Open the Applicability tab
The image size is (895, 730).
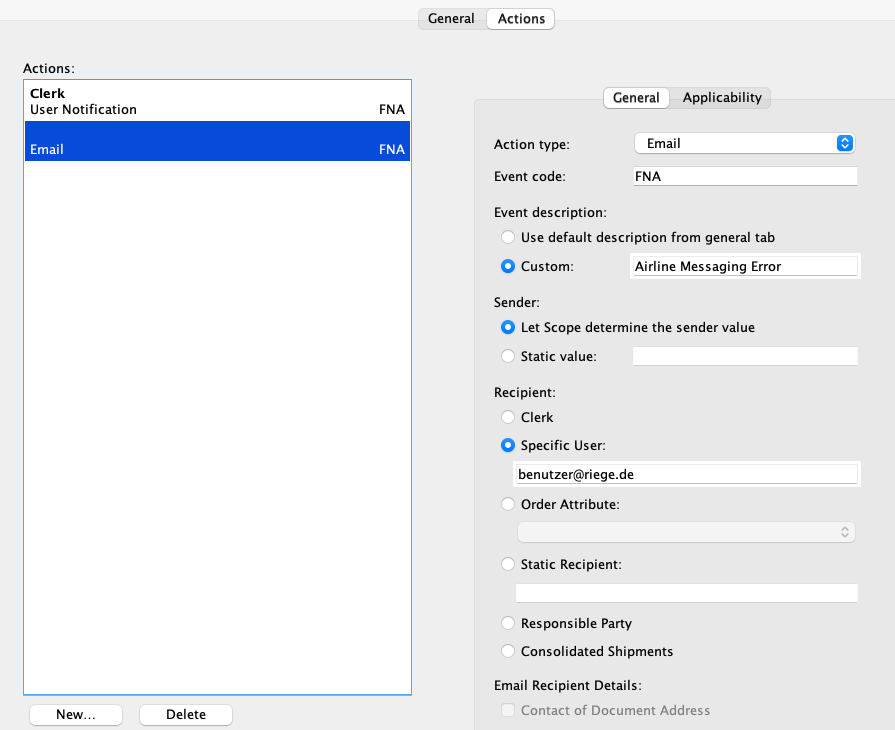(x=722, y=97)
